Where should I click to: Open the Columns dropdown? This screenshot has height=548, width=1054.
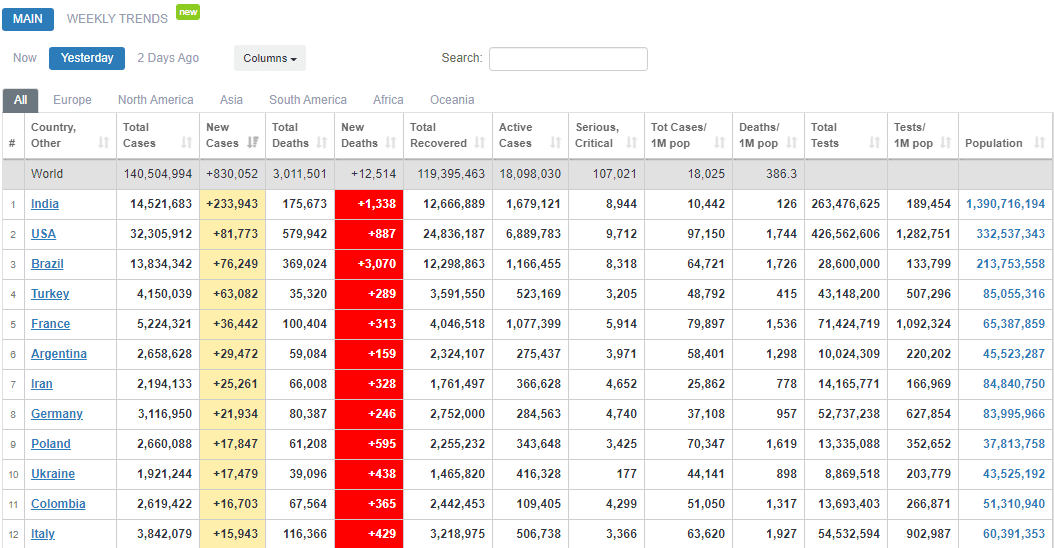pos(270,58)
